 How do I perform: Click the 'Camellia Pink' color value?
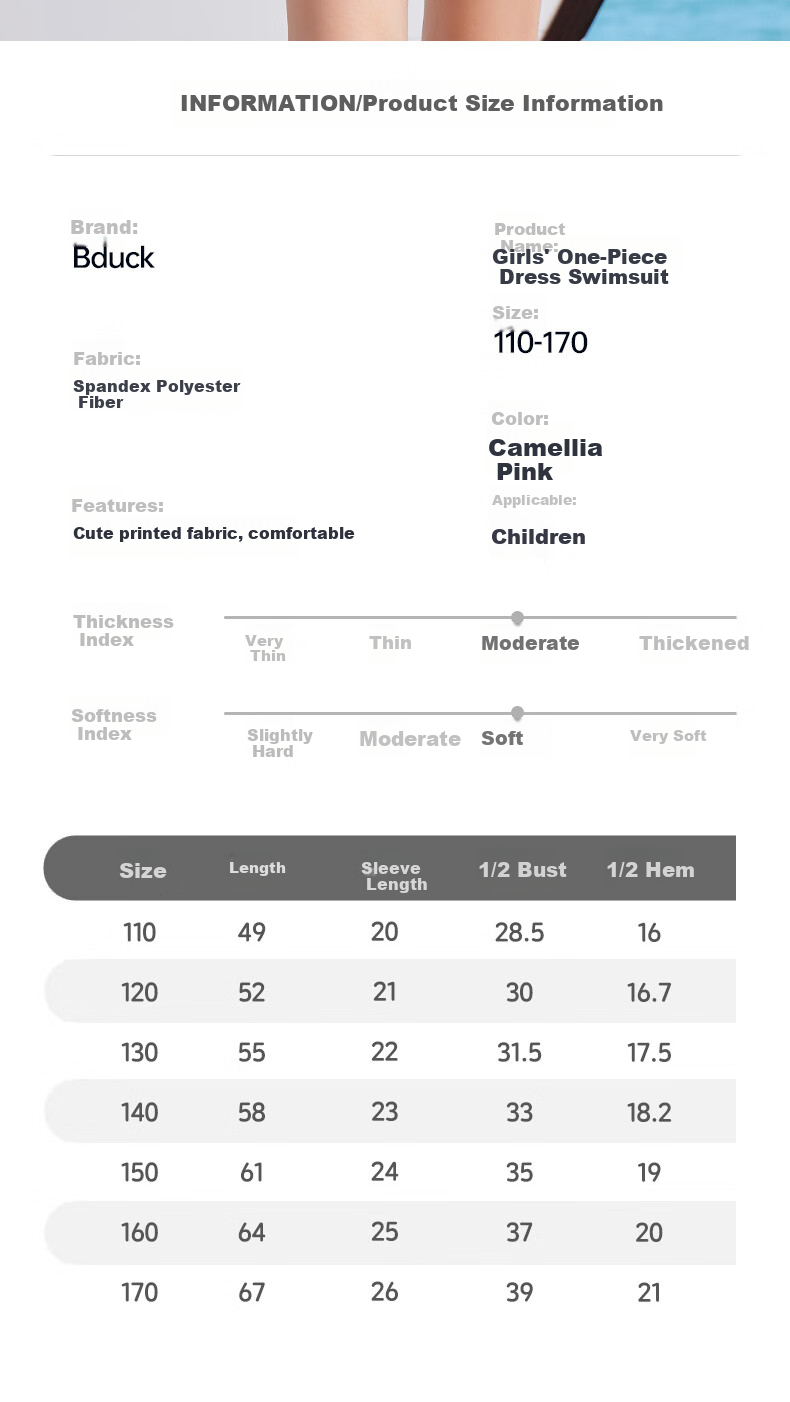pyautogui.click(x=545, y=460)
